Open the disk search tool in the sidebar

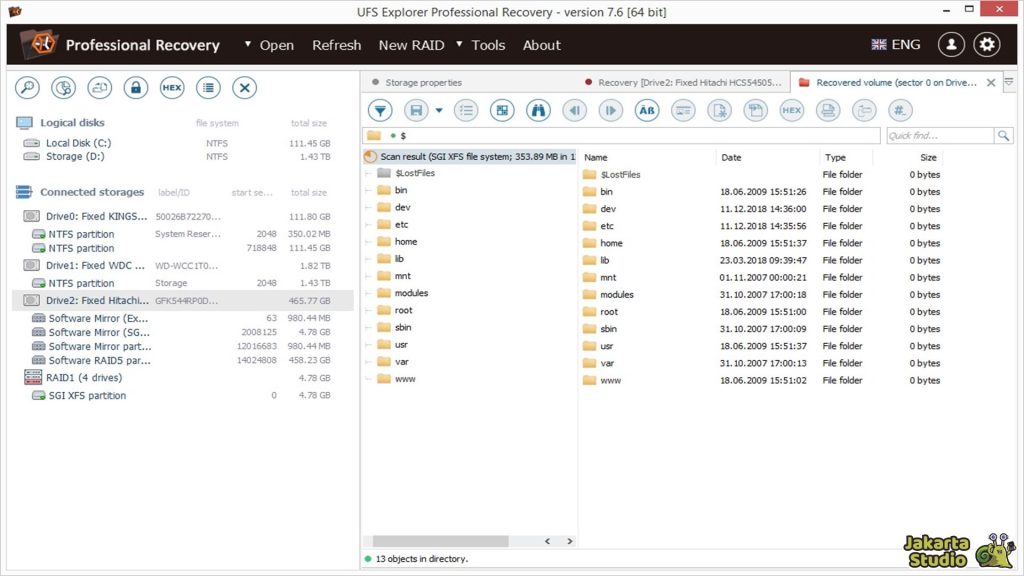coord(26,88)
